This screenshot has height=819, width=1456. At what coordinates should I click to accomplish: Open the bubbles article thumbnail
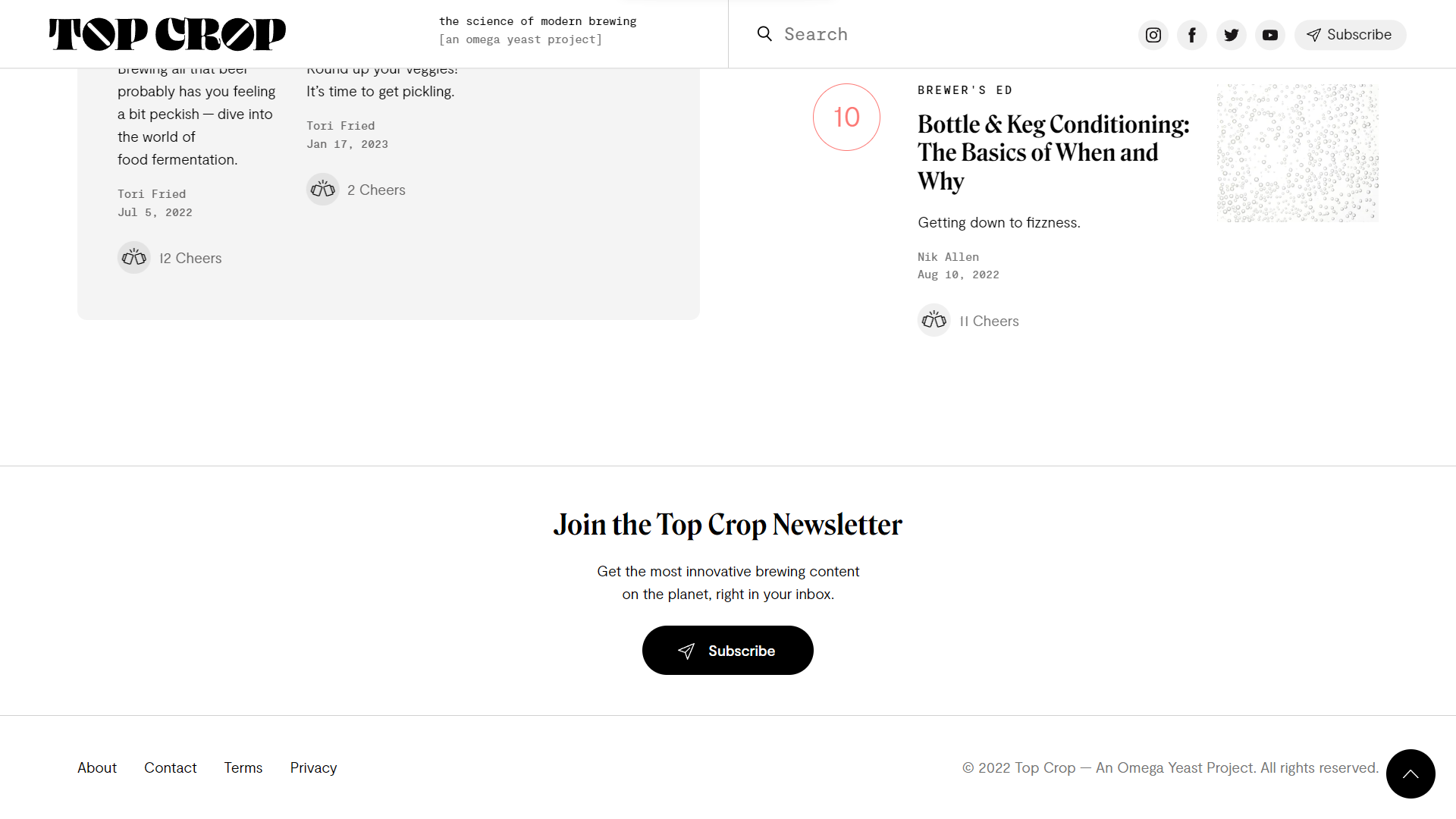tap(1298, 153)
